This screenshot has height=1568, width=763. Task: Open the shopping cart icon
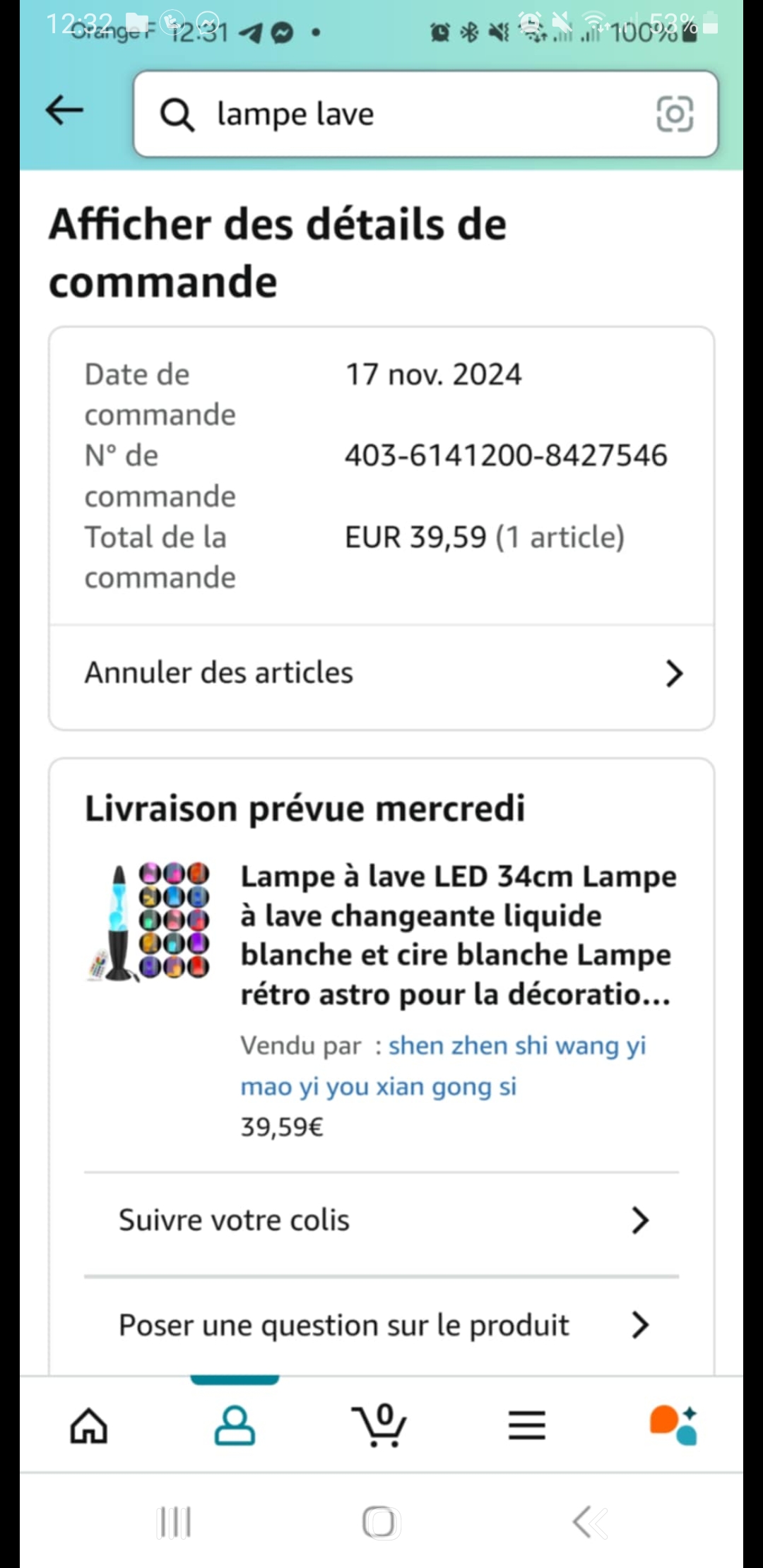(x=379, y=1425)
